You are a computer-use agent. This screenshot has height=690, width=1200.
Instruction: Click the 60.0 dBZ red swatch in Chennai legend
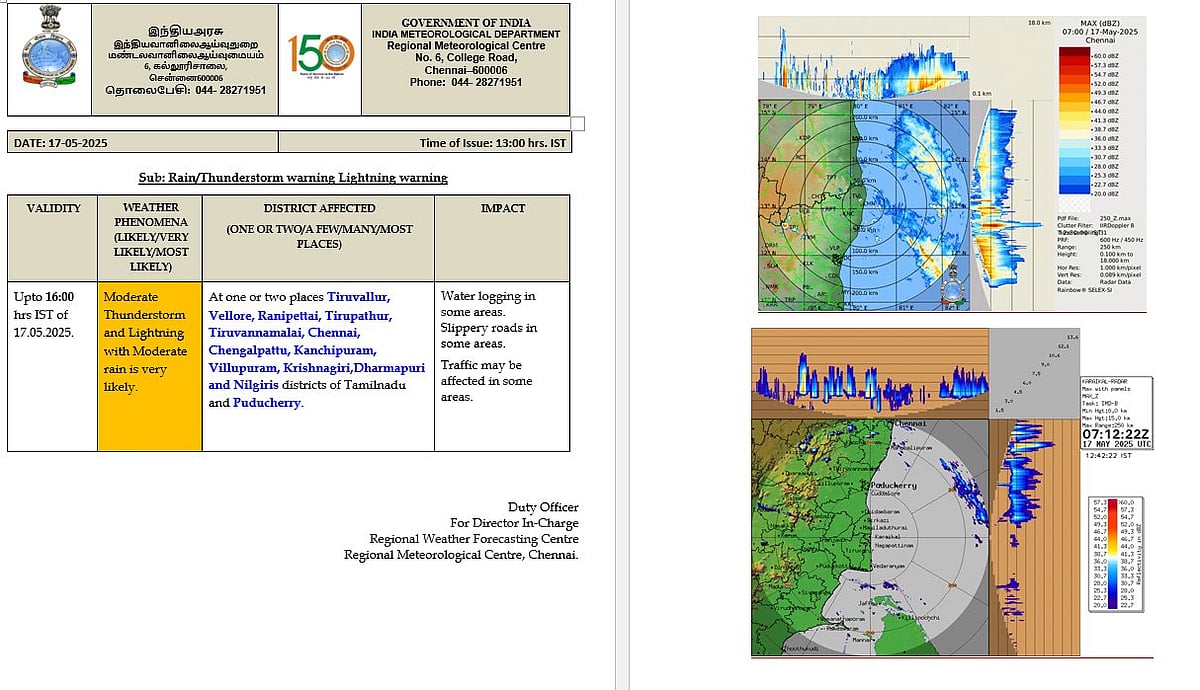point(1076,55)
